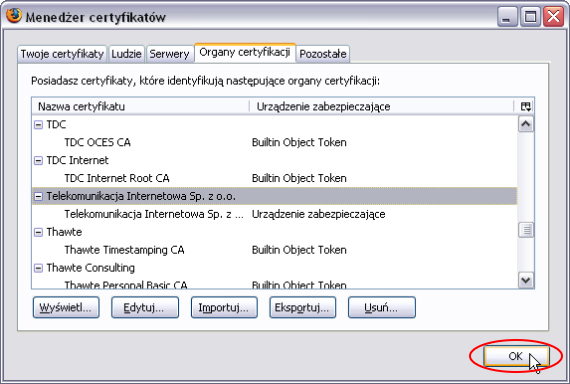Image resolution: width=570 pixels, height=384 pixels.
Task: Click the scrollbar down arrow
Action: pos(526,280)
